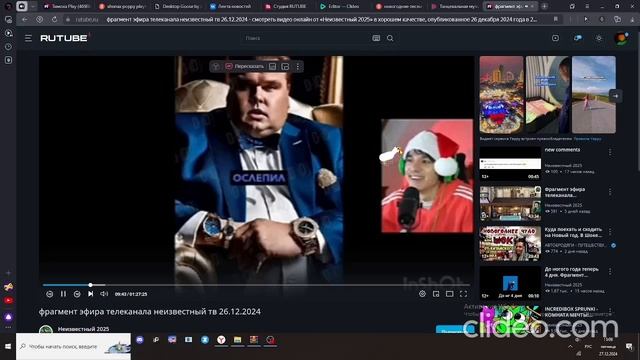Open 'До нового года теперь 4 дня' video
The height and width of the screenshot is (360, 640).
(x=571, y=272)
